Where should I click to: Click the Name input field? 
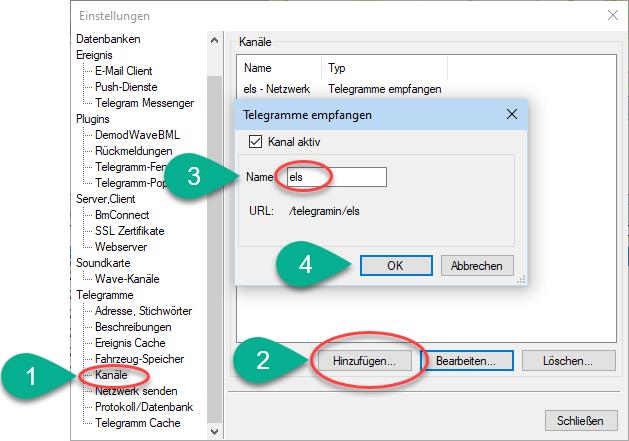coord(335,177)
